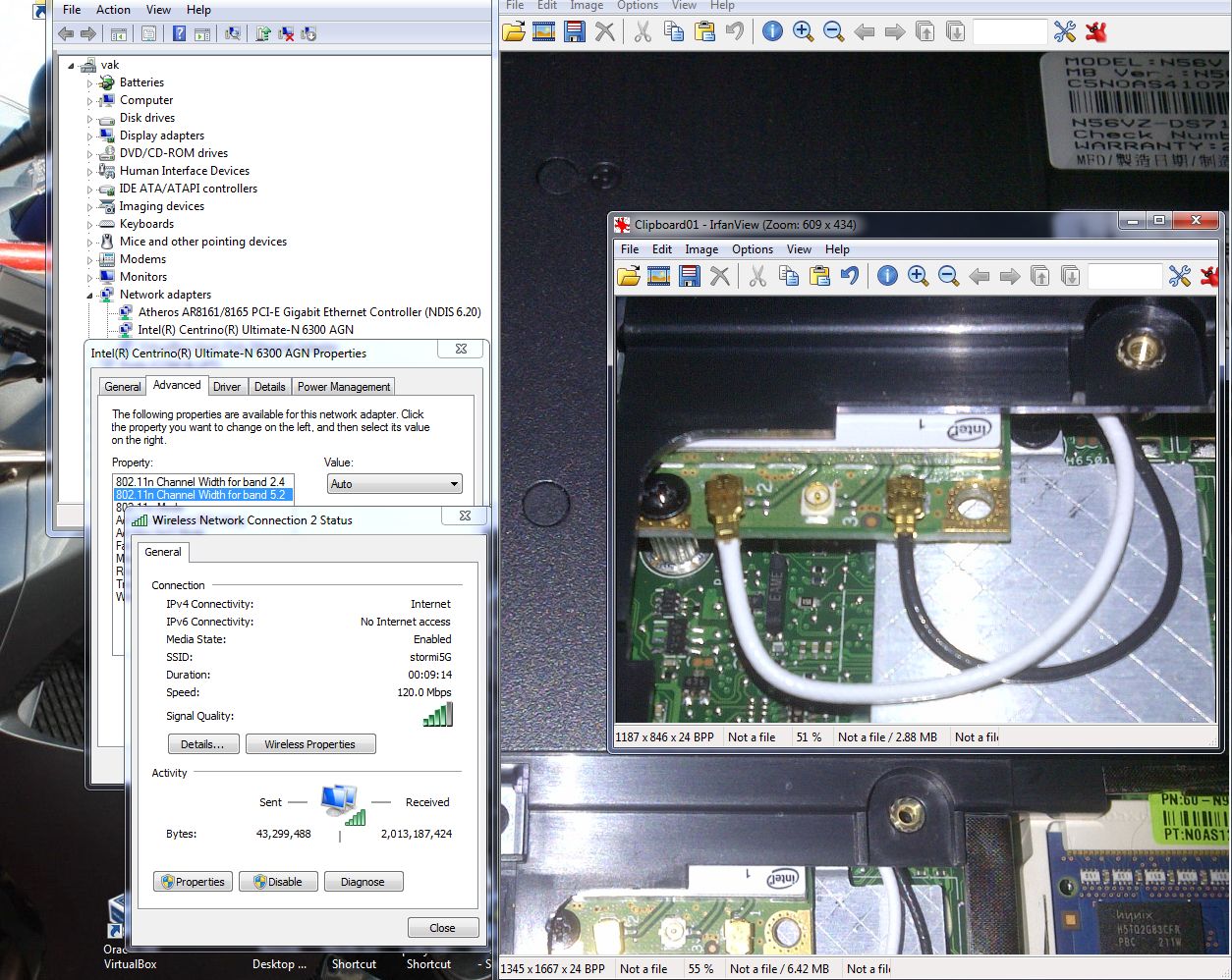
Task: Expand the Disk drives tree node
Action: [89, 119]
